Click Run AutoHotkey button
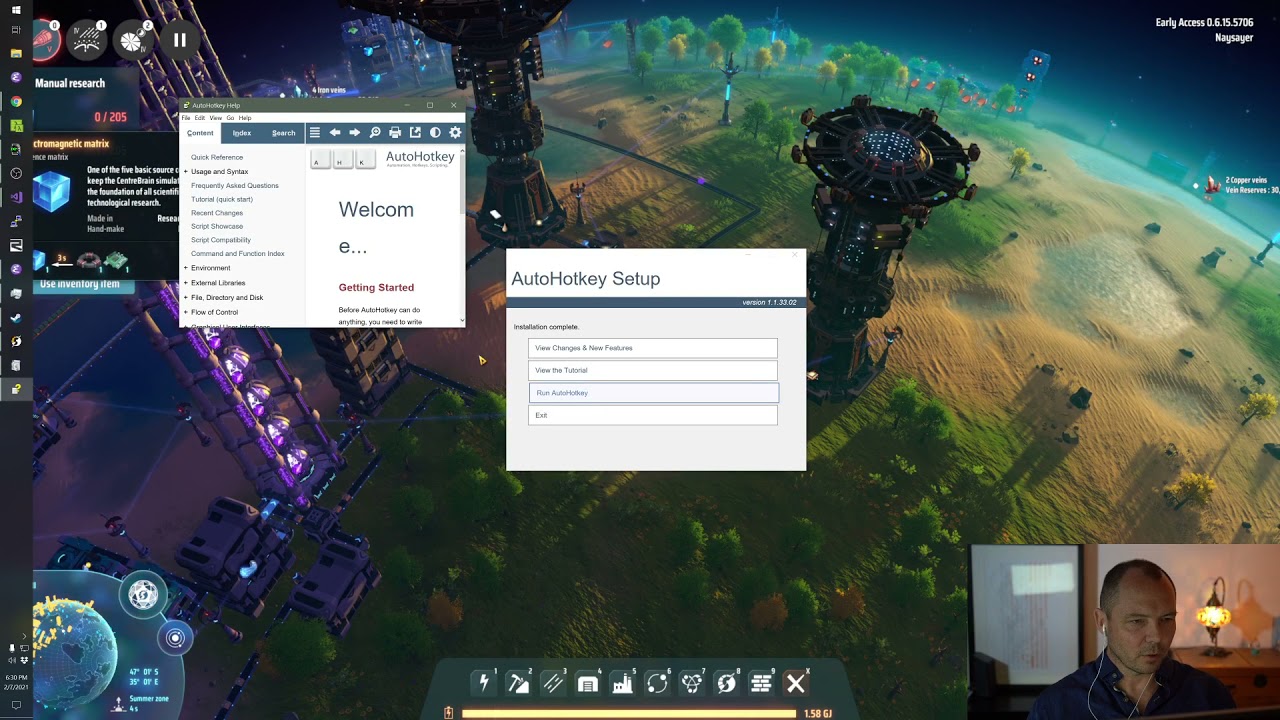1280x720 pixels. pyautogui.click(x=653, y=392)
